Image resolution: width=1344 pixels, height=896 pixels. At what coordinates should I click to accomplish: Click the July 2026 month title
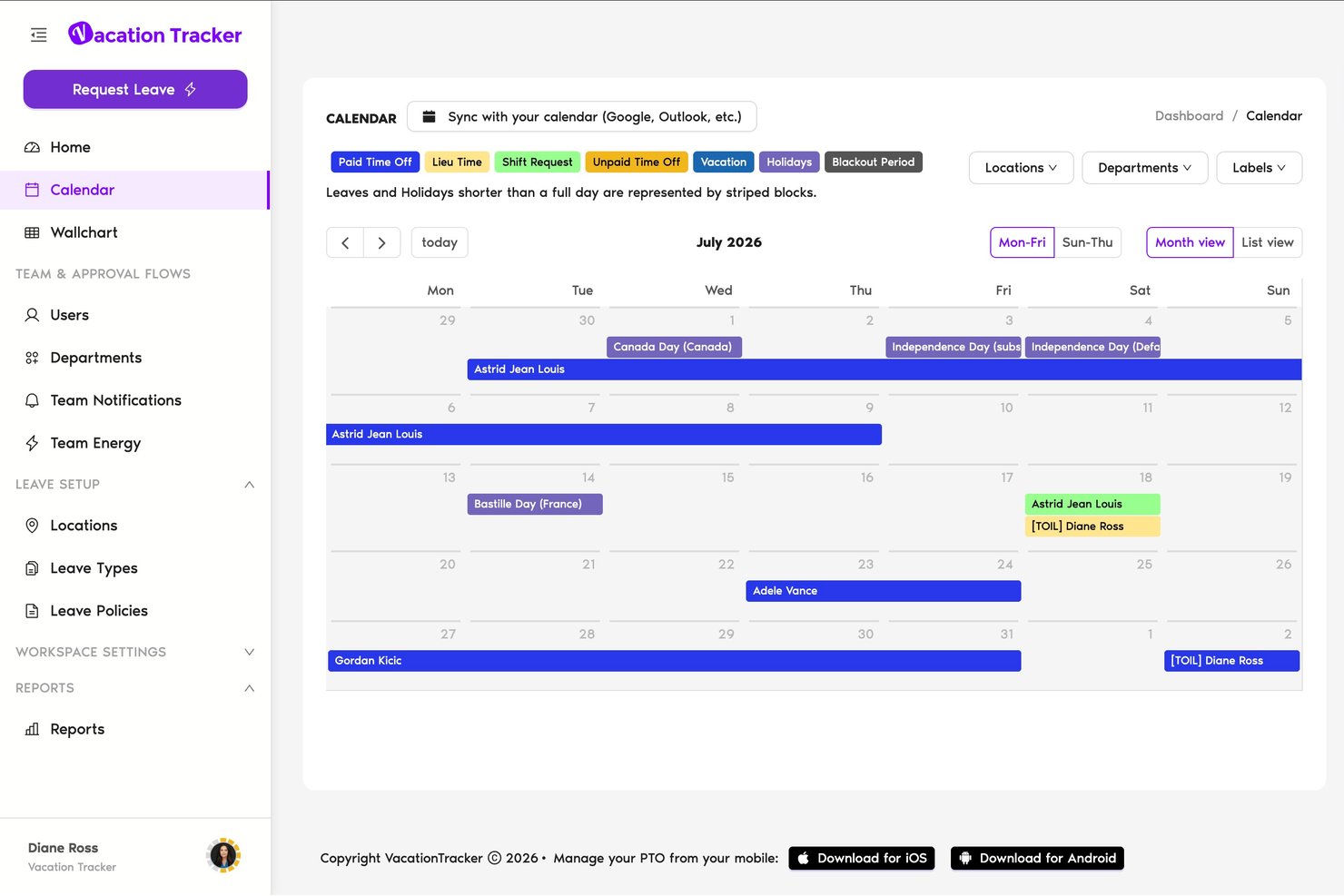pos(729,242)
